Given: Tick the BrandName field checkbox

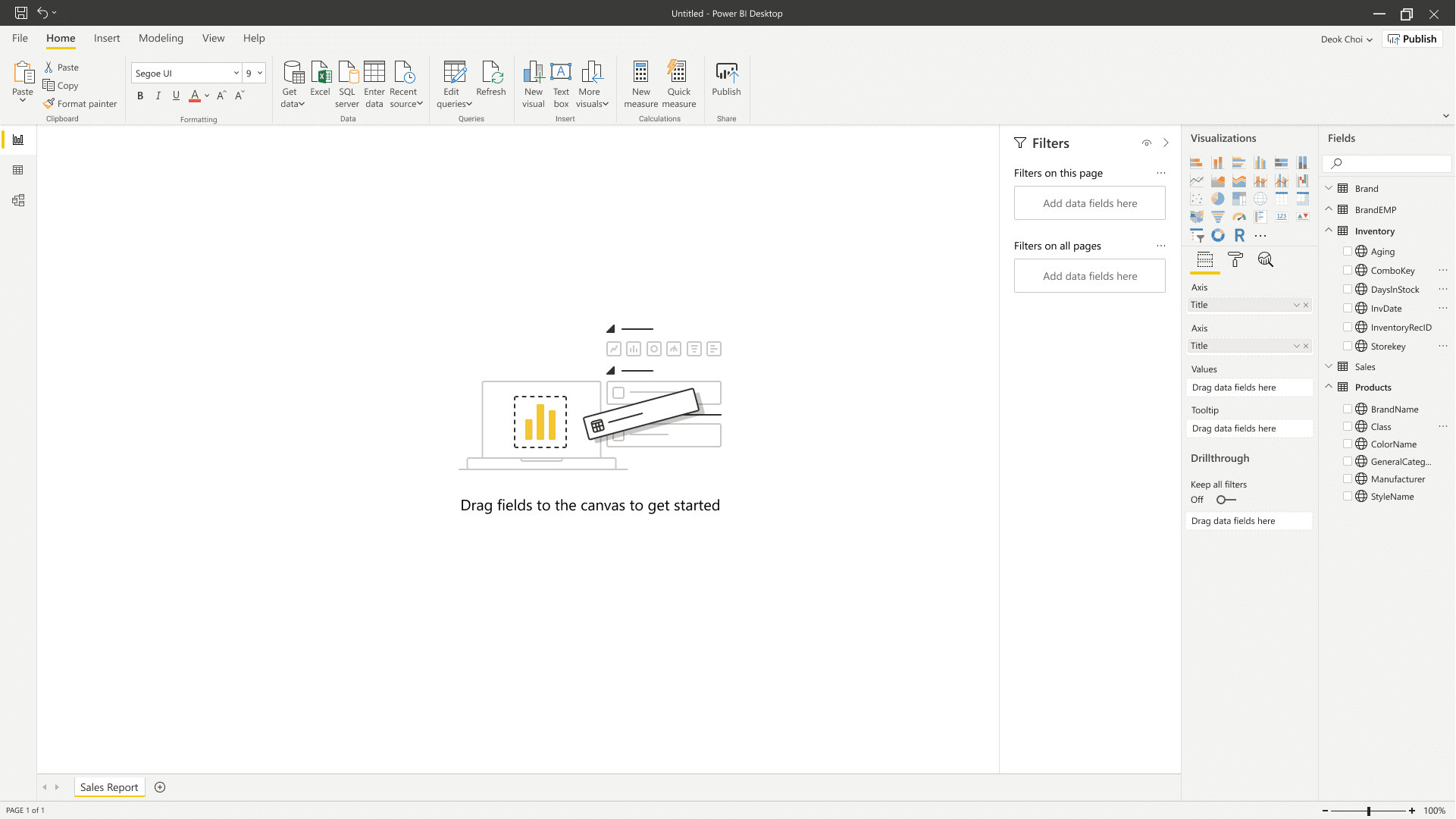Looking at the screenshot, I should pos(1347,409).
